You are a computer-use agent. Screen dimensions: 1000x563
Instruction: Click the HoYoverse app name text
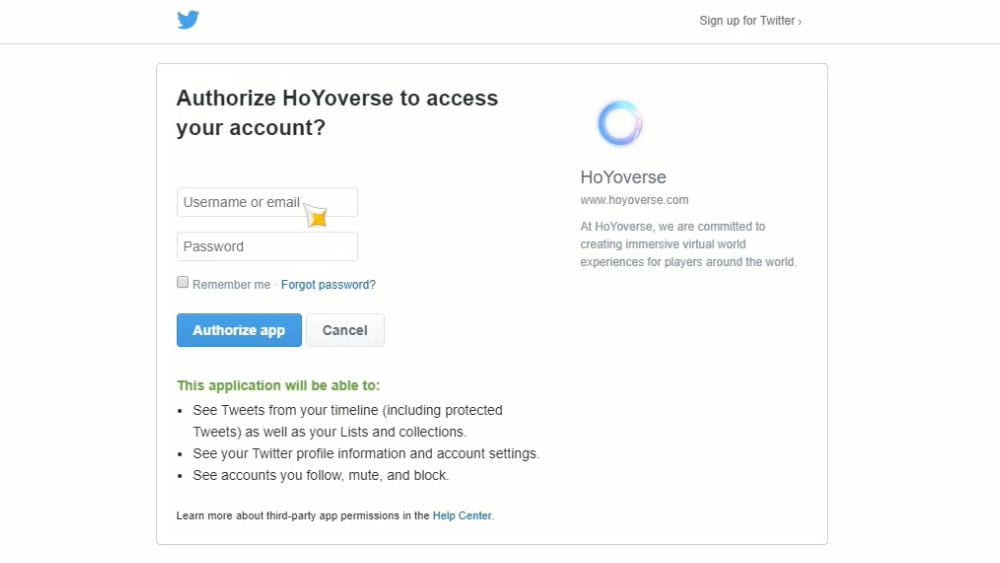[623, 177]
